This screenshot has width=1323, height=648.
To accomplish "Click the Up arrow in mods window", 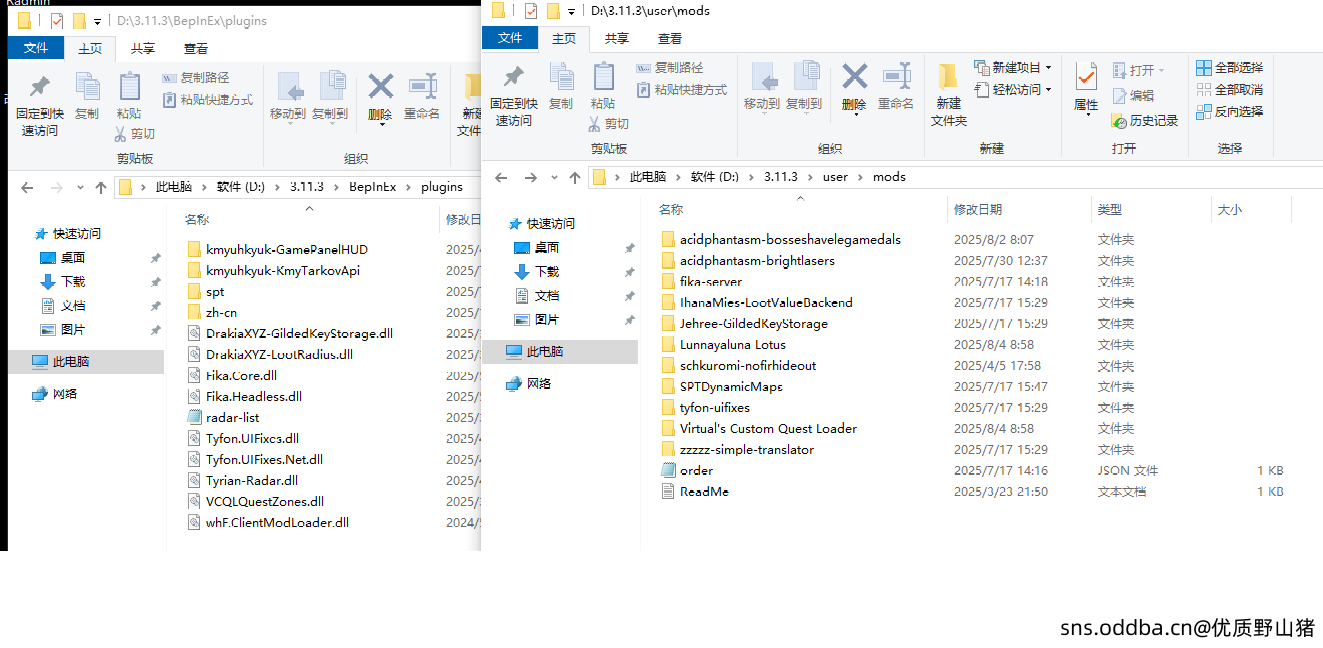I will tap(575, 177).
